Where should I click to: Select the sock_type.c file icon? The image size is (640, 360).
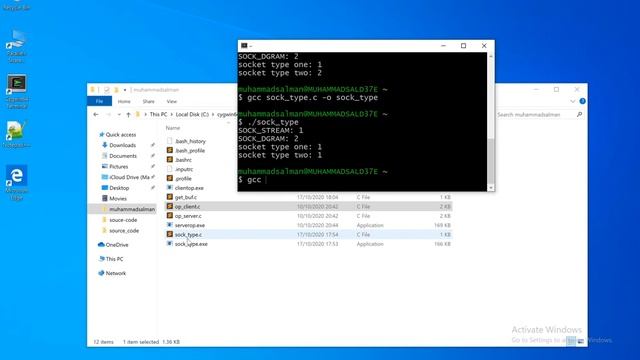[170, 234]
